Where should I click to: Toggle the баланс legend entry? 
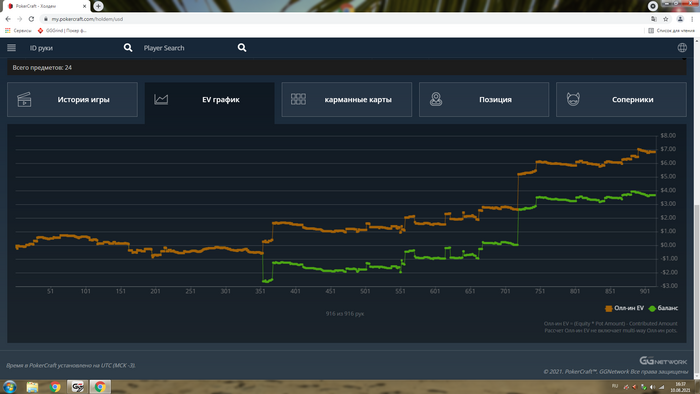(663, 308)
